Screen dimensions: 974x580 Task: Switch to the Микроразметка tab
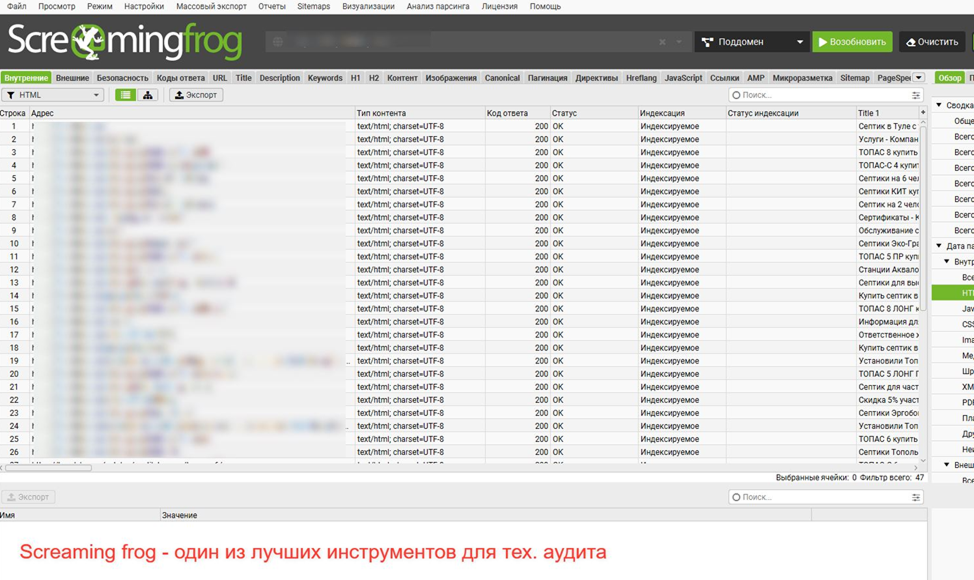tap(802, 78)
